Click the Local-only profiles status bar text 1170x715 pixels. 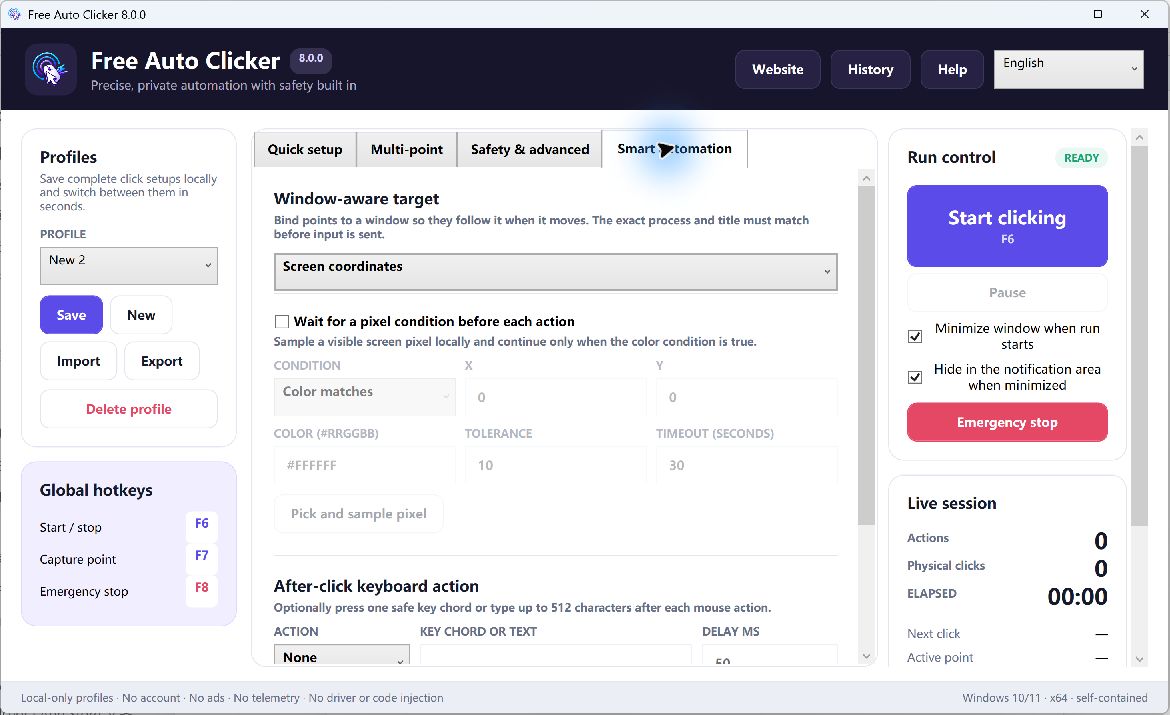[x=232, y=698]
